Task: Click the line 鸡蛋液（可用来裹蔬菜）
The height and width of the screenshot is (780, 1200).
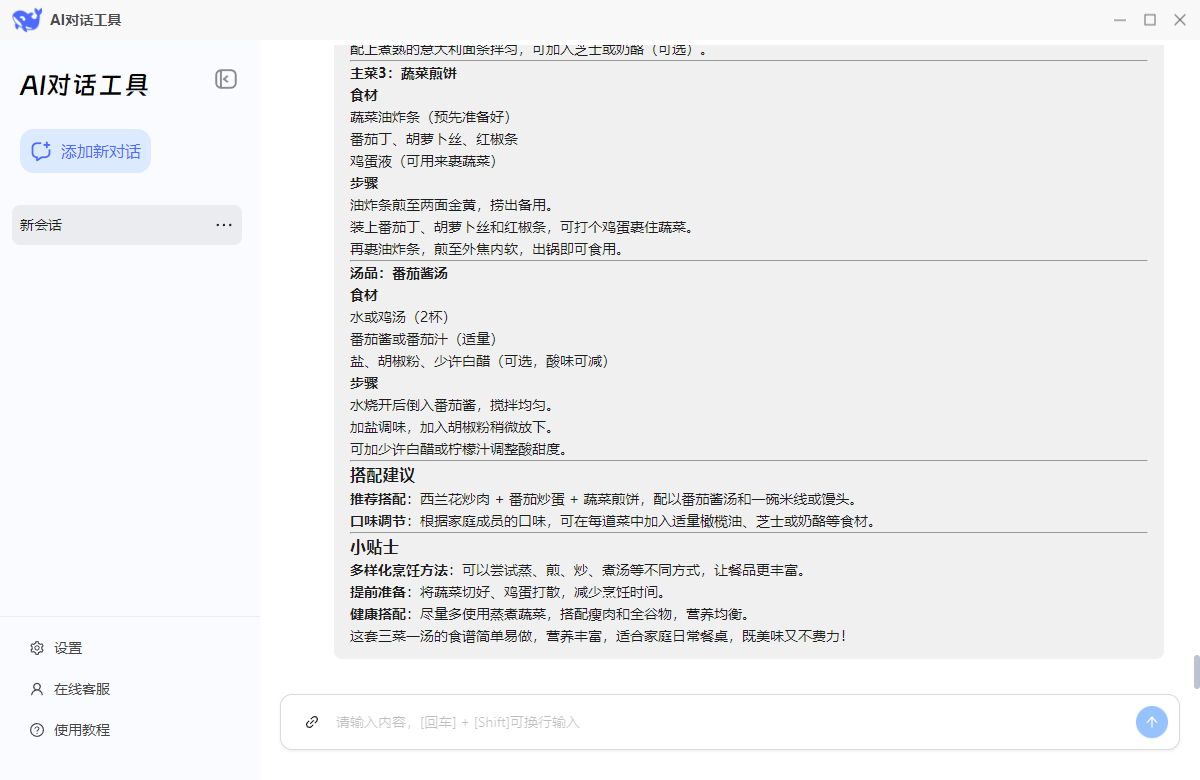Action: [424, 161]
